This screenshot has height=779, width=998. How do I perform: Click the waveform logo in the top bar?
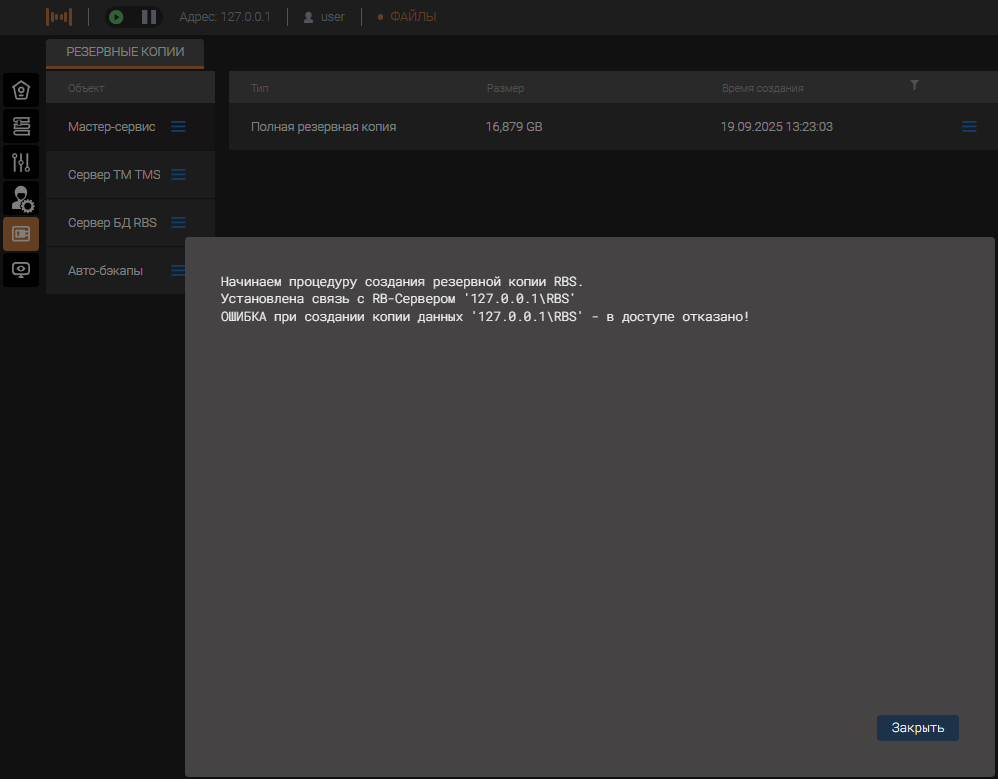tap(59, 17)
